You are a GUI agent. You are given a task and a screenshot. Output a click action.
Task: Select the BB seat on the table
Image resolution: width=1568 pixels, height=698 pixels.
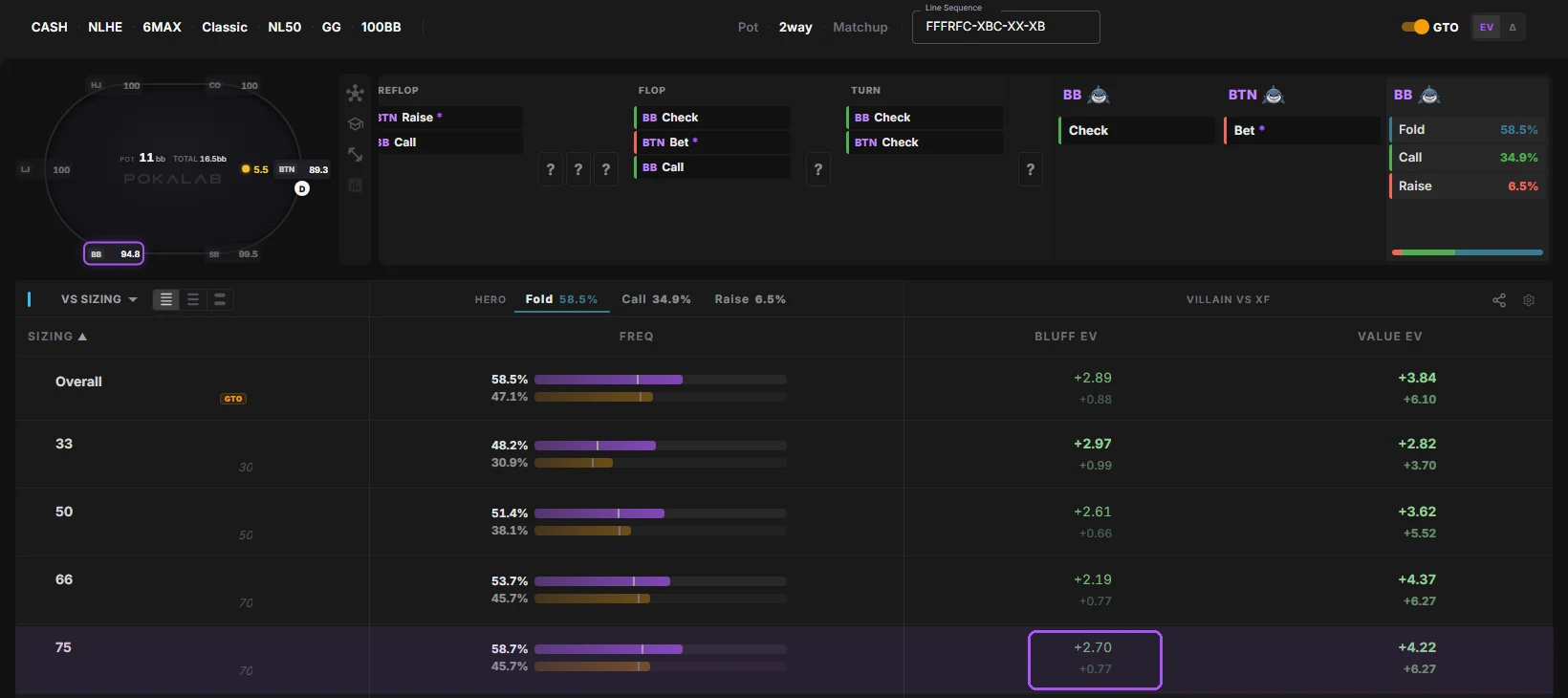click(114, 253)
